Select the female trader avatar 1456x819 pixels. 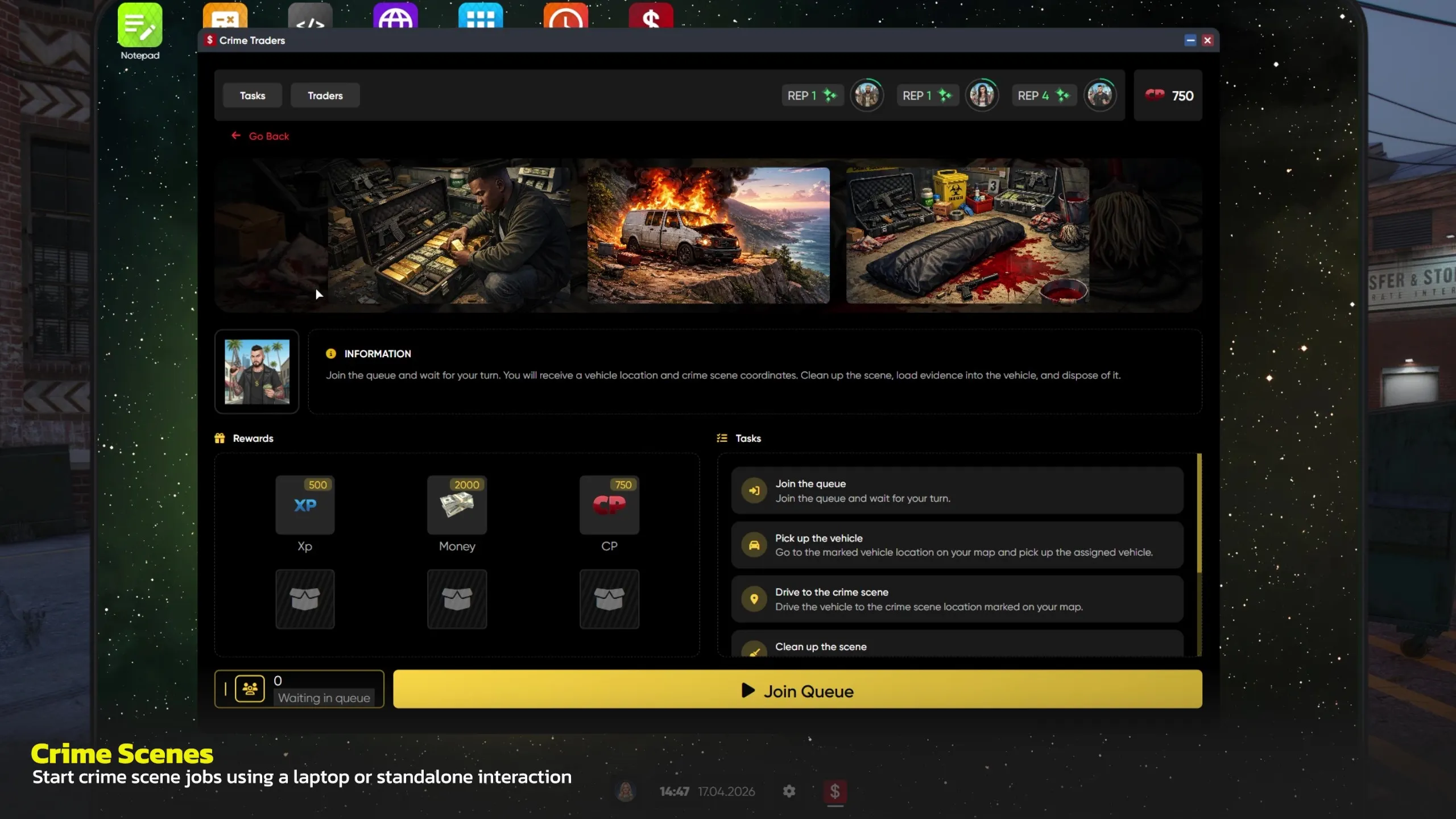982,95
